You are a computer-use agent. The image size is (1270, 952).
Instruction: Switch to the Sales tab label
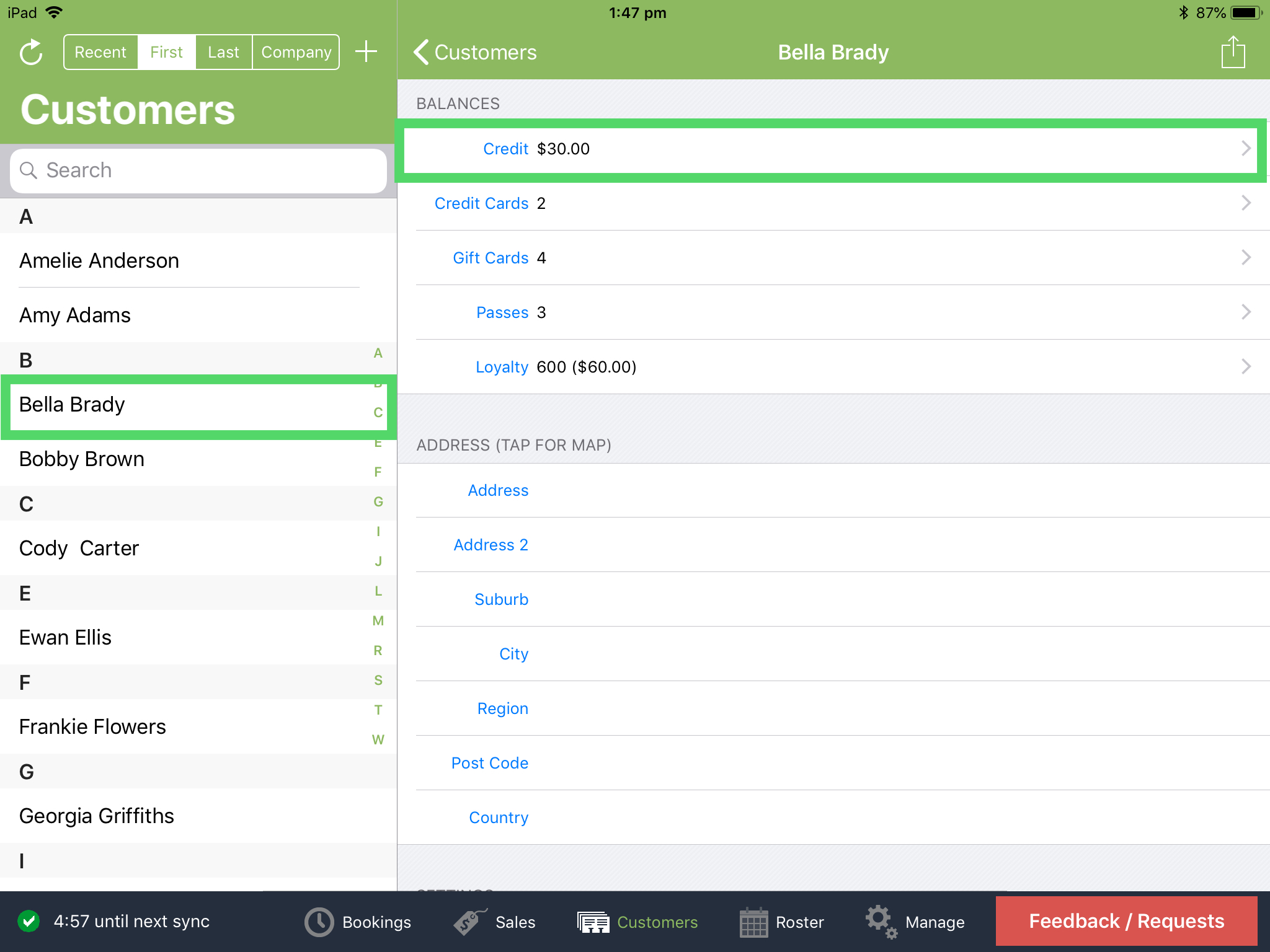pos(515,922)
